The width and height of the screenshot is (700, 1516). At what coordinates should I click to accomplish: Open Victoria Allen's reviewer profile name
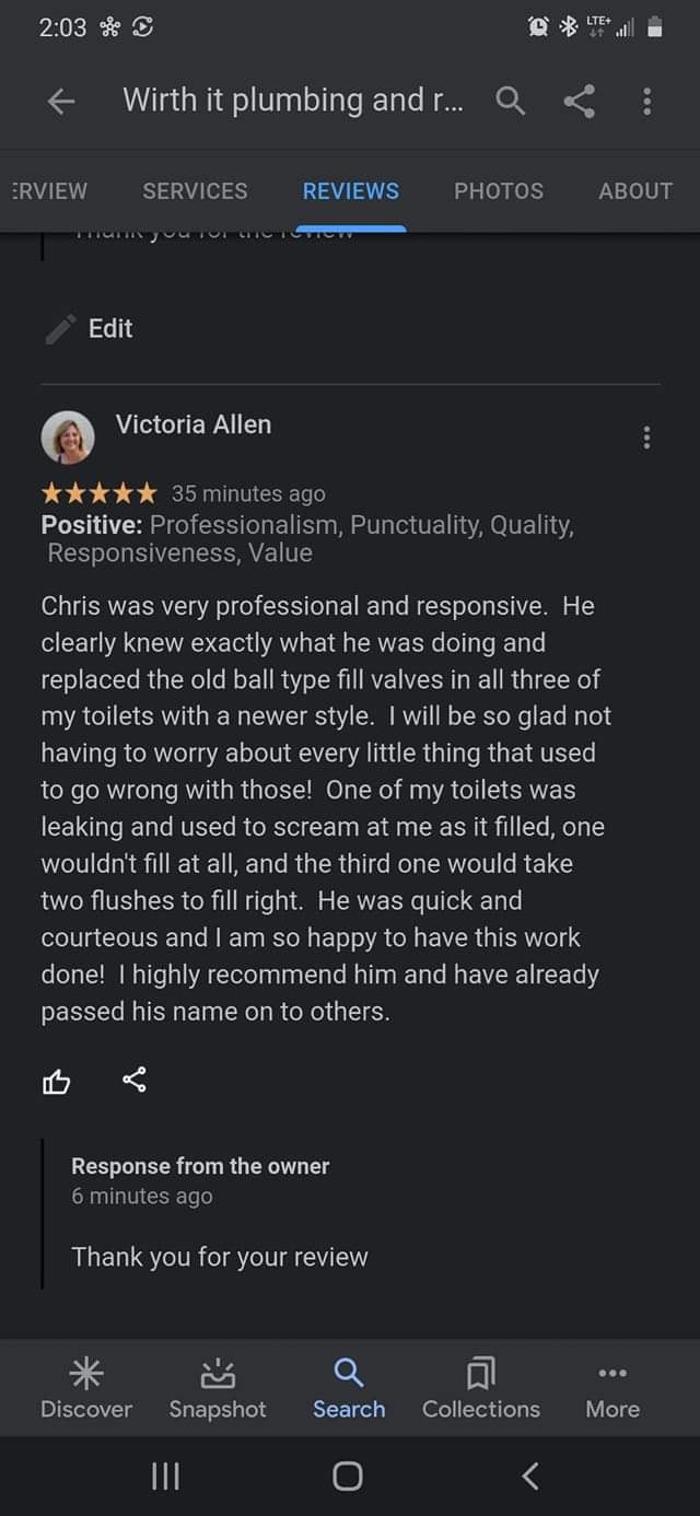click(193, 424)
